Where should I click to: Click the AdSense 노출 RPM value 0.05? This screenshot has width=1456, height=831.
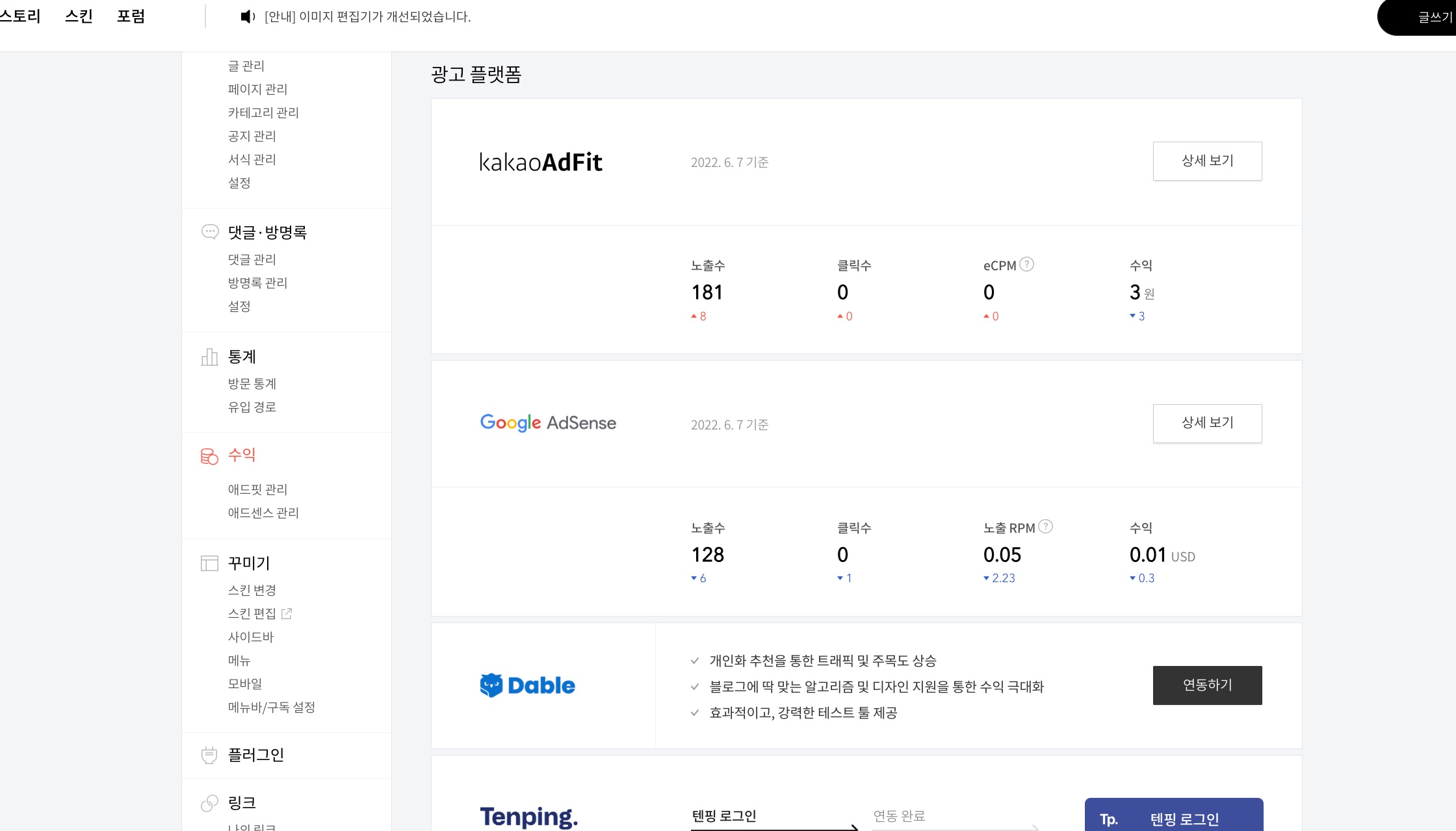point(1002,555)
